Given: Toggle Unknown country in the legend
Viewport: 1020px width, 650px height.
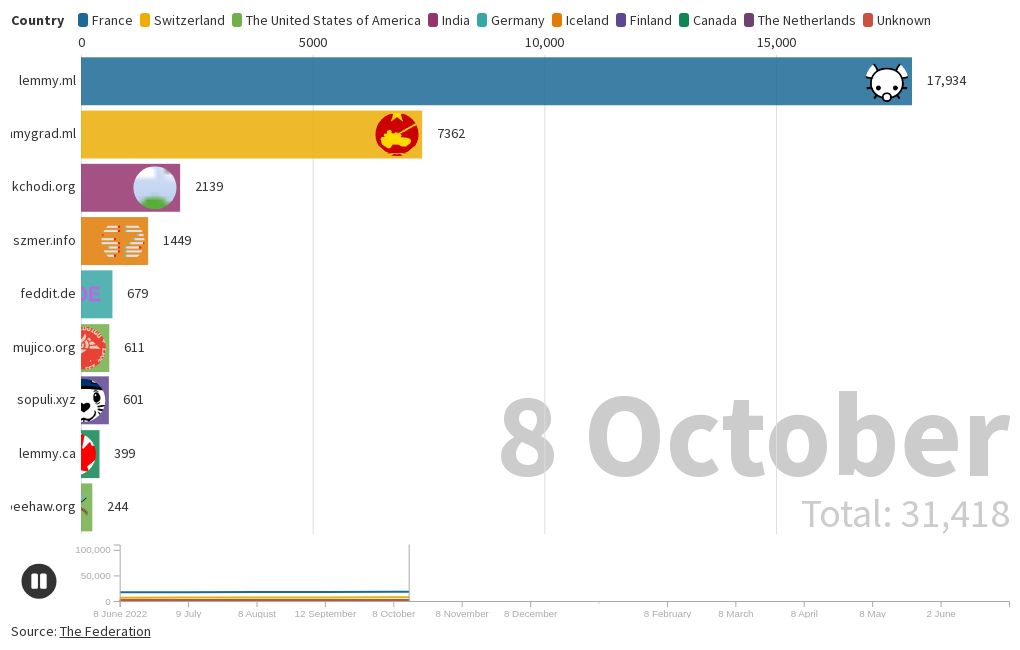Looking at the screenshot, I should tap(895, 20).
